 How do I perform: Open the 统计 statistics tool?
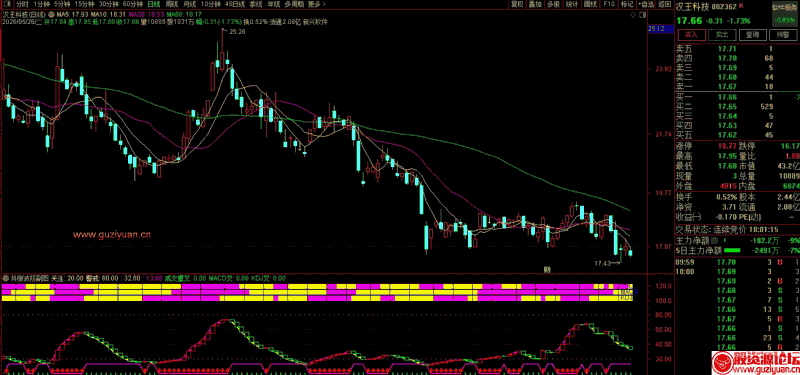point(571,4)
